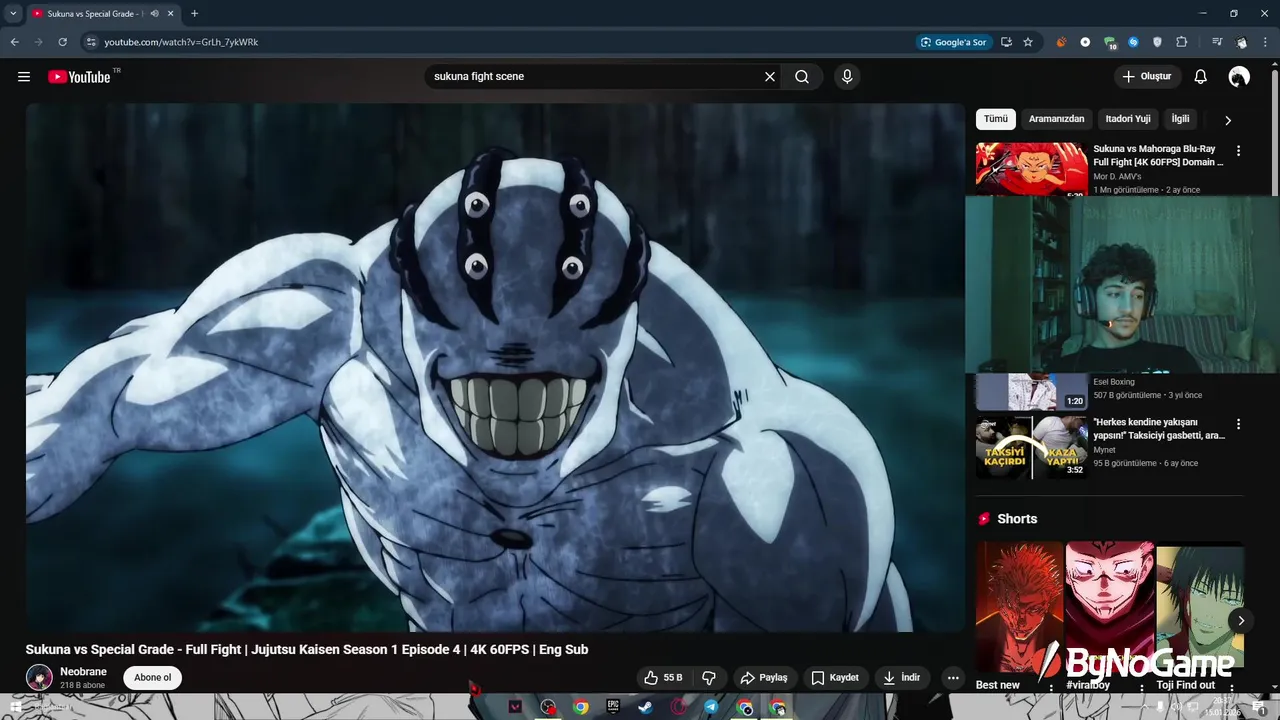This screenshot has height=720, width=1280.
Task: Show more filter chips with arrow
Action: point(1228,120)
